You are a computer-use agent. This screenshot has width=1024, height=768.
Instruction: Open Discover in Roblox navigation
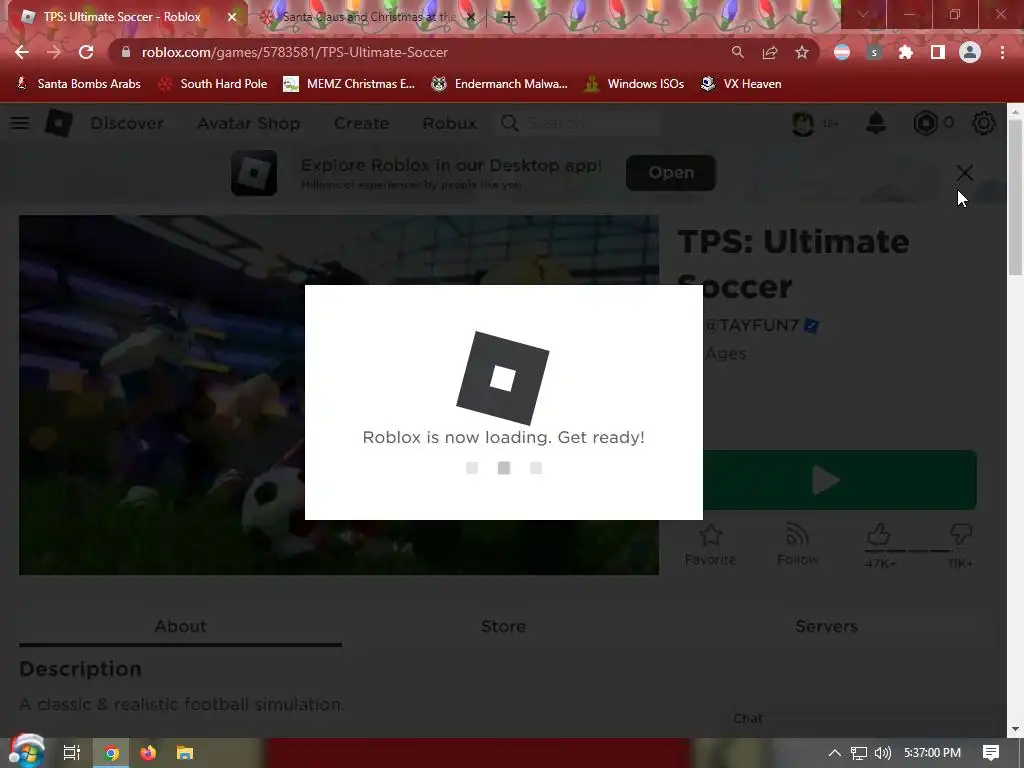[127, 123]
